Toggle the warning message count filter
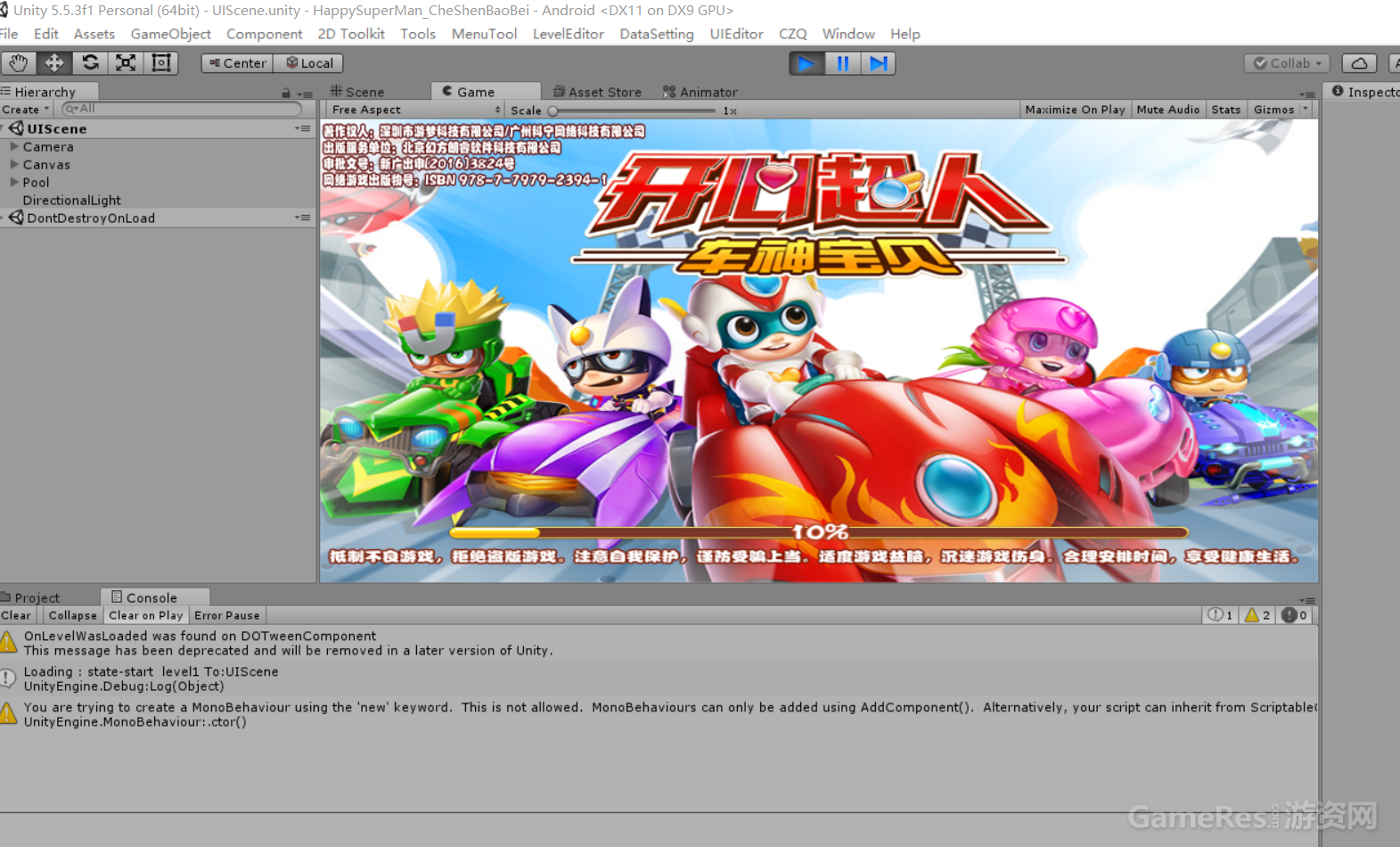This screenshot has width=1400, height=847. [1257, 615]
